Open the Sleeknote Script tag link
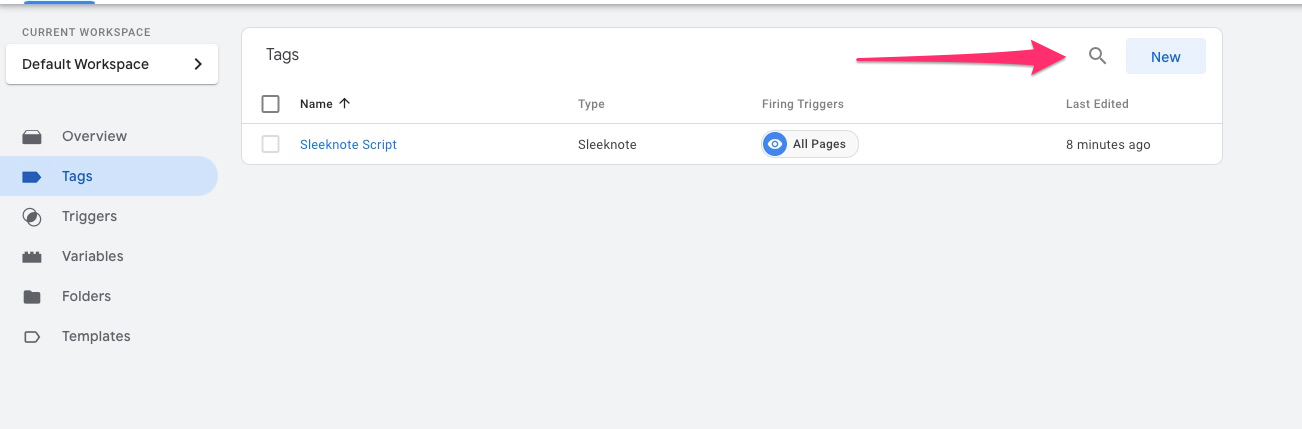The width and height of the screenshot is (1302, 429). 348,144
